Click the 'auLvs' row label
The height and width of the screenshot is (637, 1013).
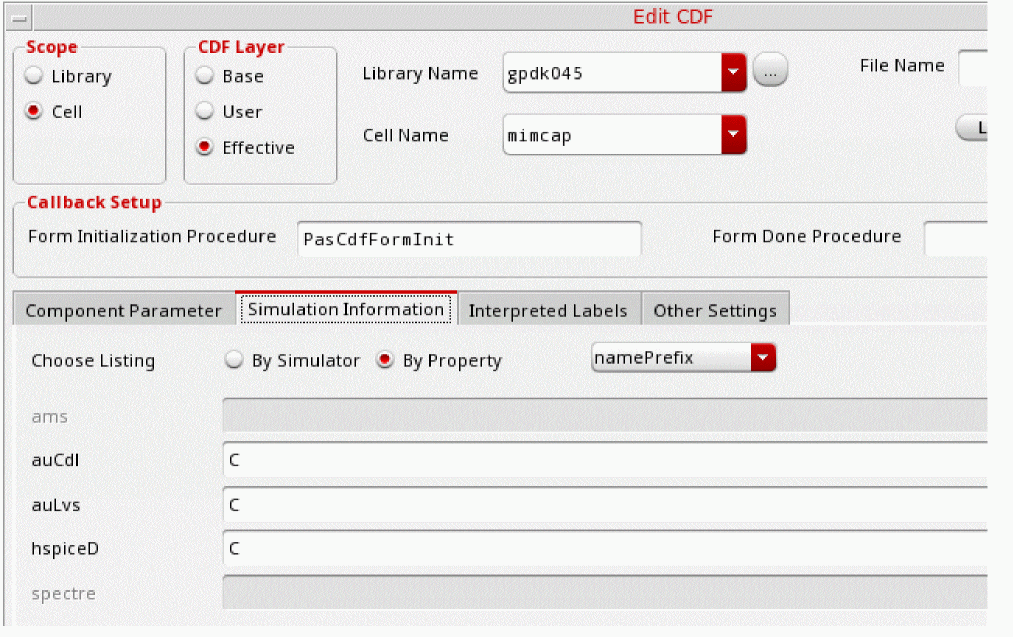click(56, 505)
